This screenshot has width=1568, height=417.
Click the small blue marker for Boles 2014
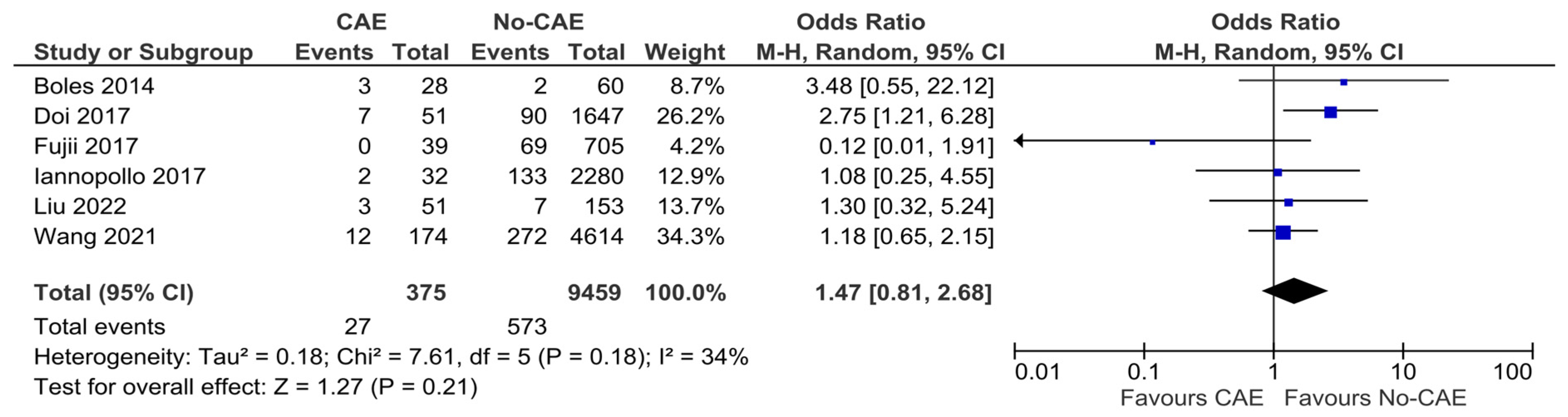coord(1344,81)
